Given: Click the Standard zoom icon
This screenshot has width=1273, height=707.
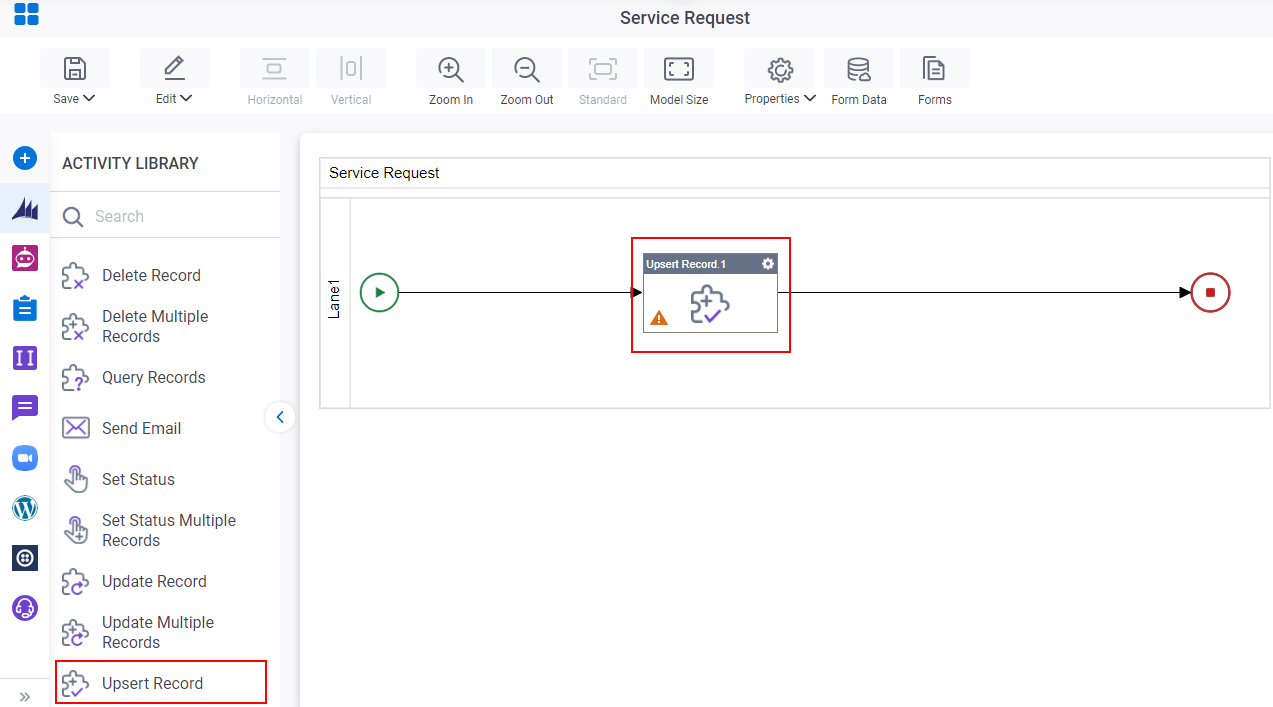Looking at the screenshot, I should [603, 68].
